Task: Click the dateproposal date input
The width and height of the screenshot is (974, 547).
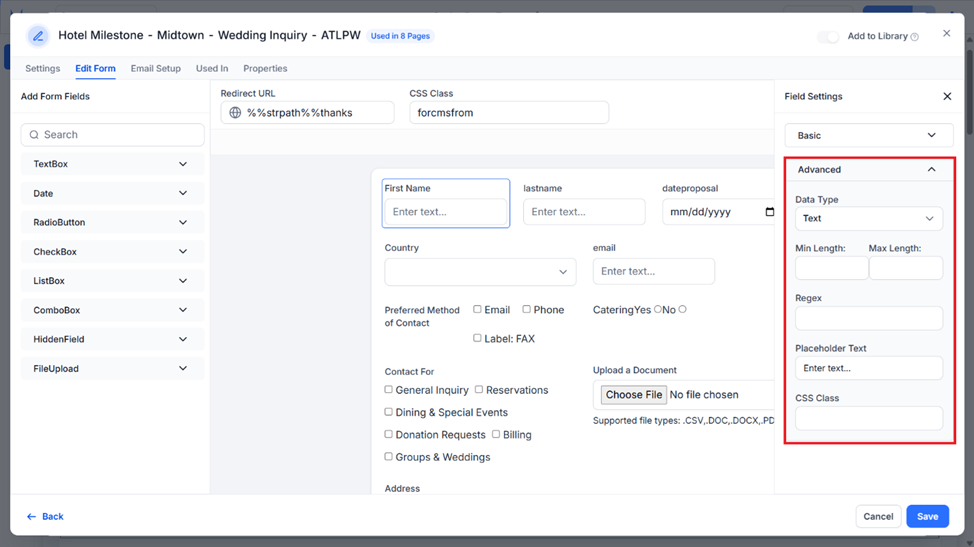Action: pyautogui.click(x=718, y=212)
